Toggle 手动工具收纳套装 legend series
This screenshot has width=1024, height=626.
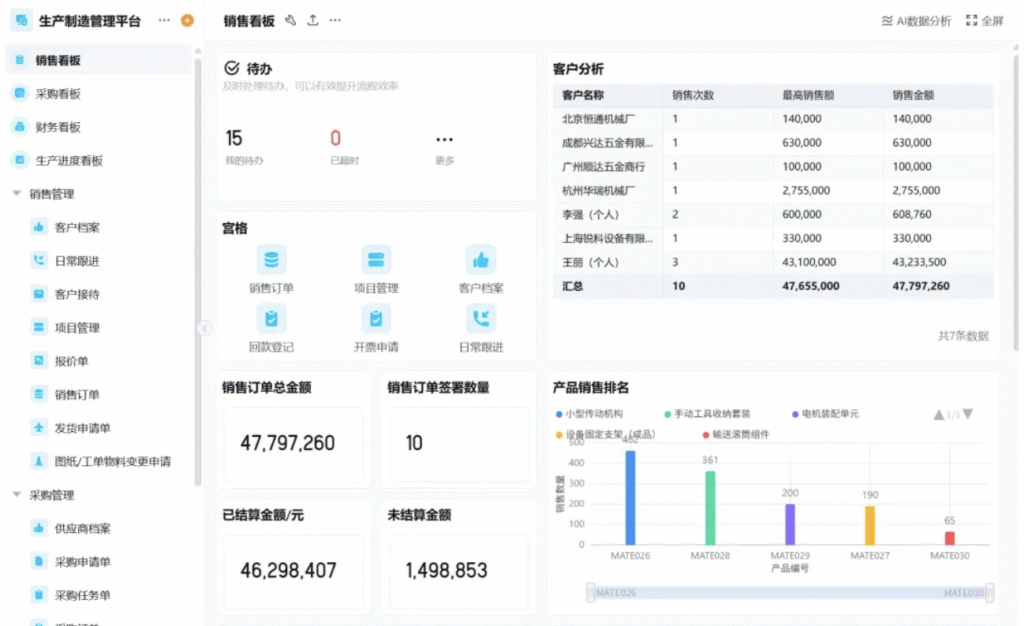click(706, 413)
